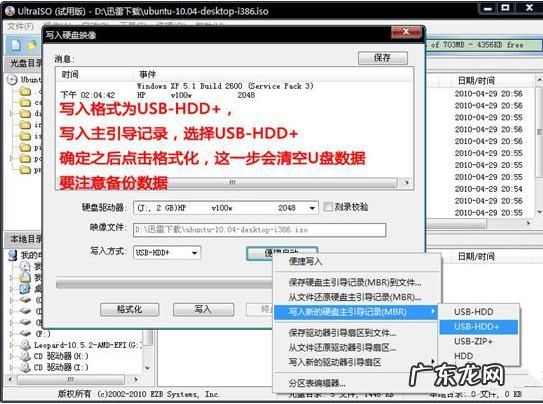Expand the 写入新的硬盘主引导记录(MBR) submenu arrow
Viewport: 543px width, 404px height.
click(433, 311)
